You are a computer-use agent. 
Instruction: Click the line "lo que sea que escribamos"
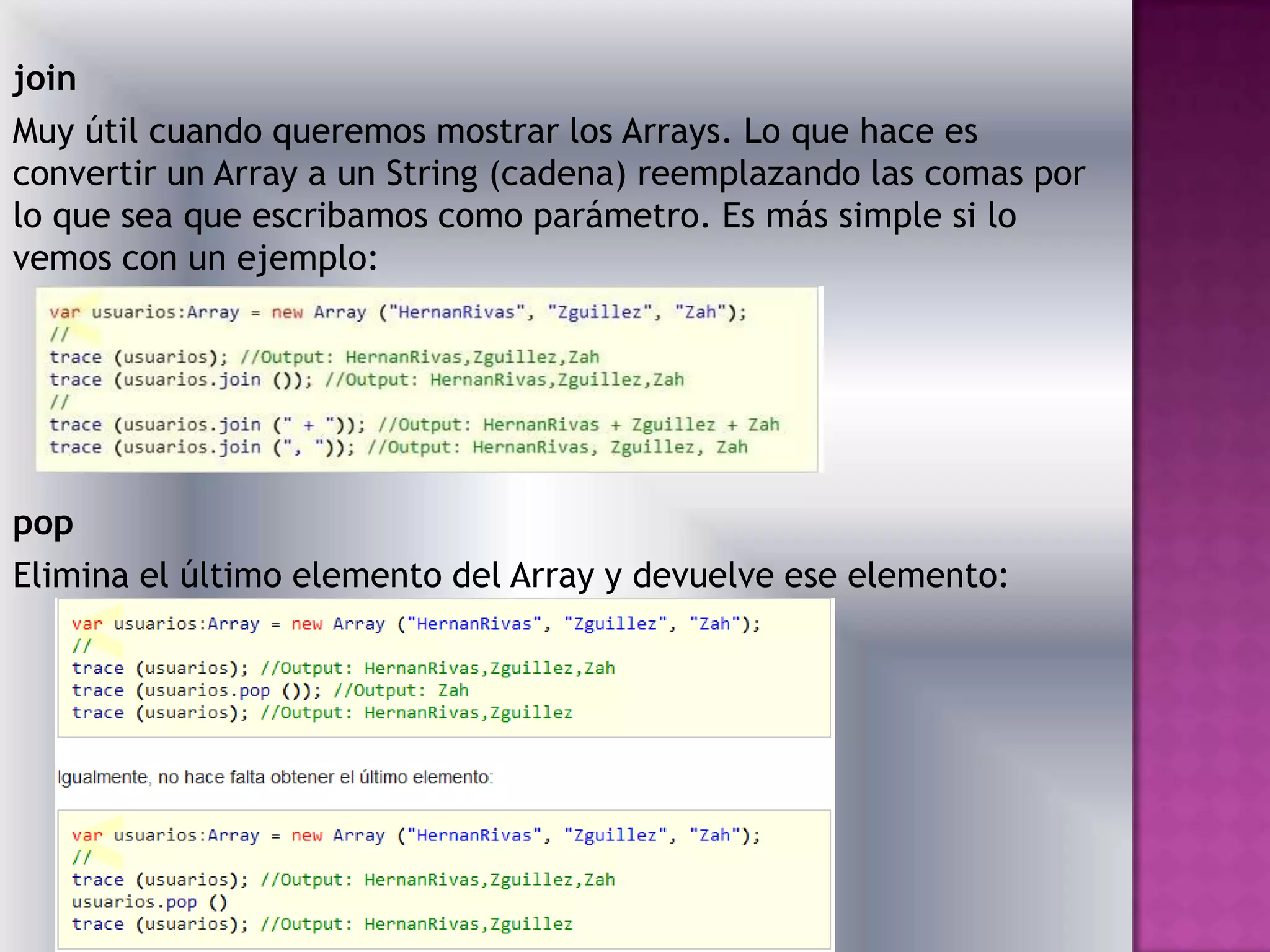pos(514,216)
